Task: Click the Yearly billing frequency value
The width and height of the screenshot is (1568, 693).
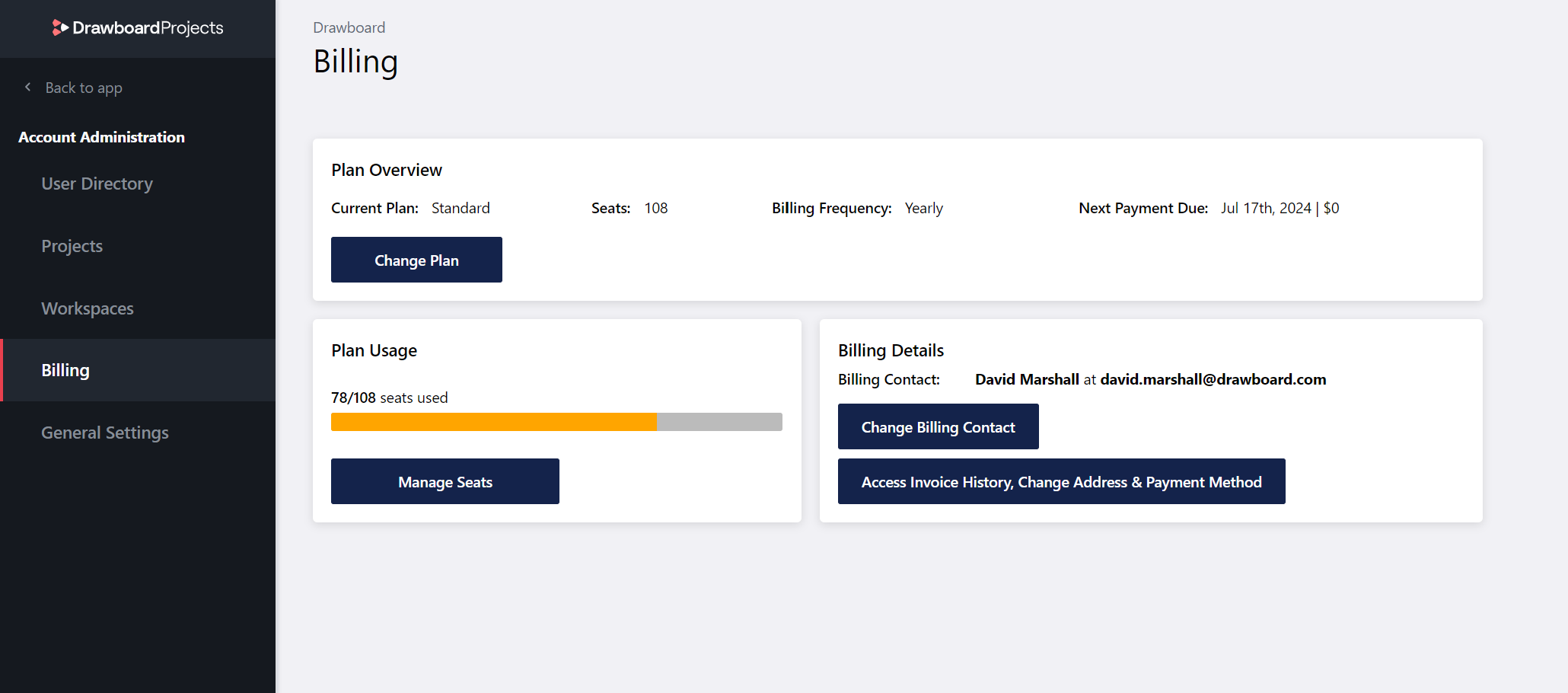Action: pyautogui.click(x=924, y=208)
